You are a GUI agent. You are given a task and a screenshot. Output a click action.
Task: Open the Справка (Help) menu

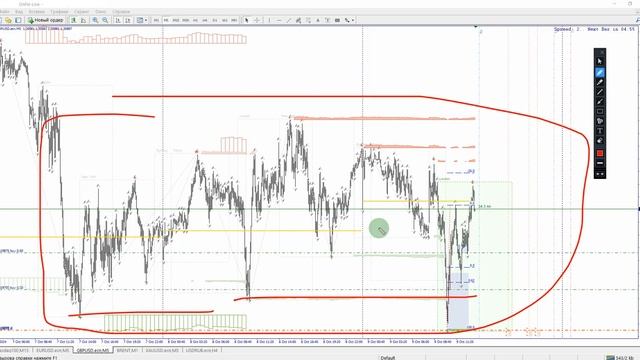click(x=121, y=12)
